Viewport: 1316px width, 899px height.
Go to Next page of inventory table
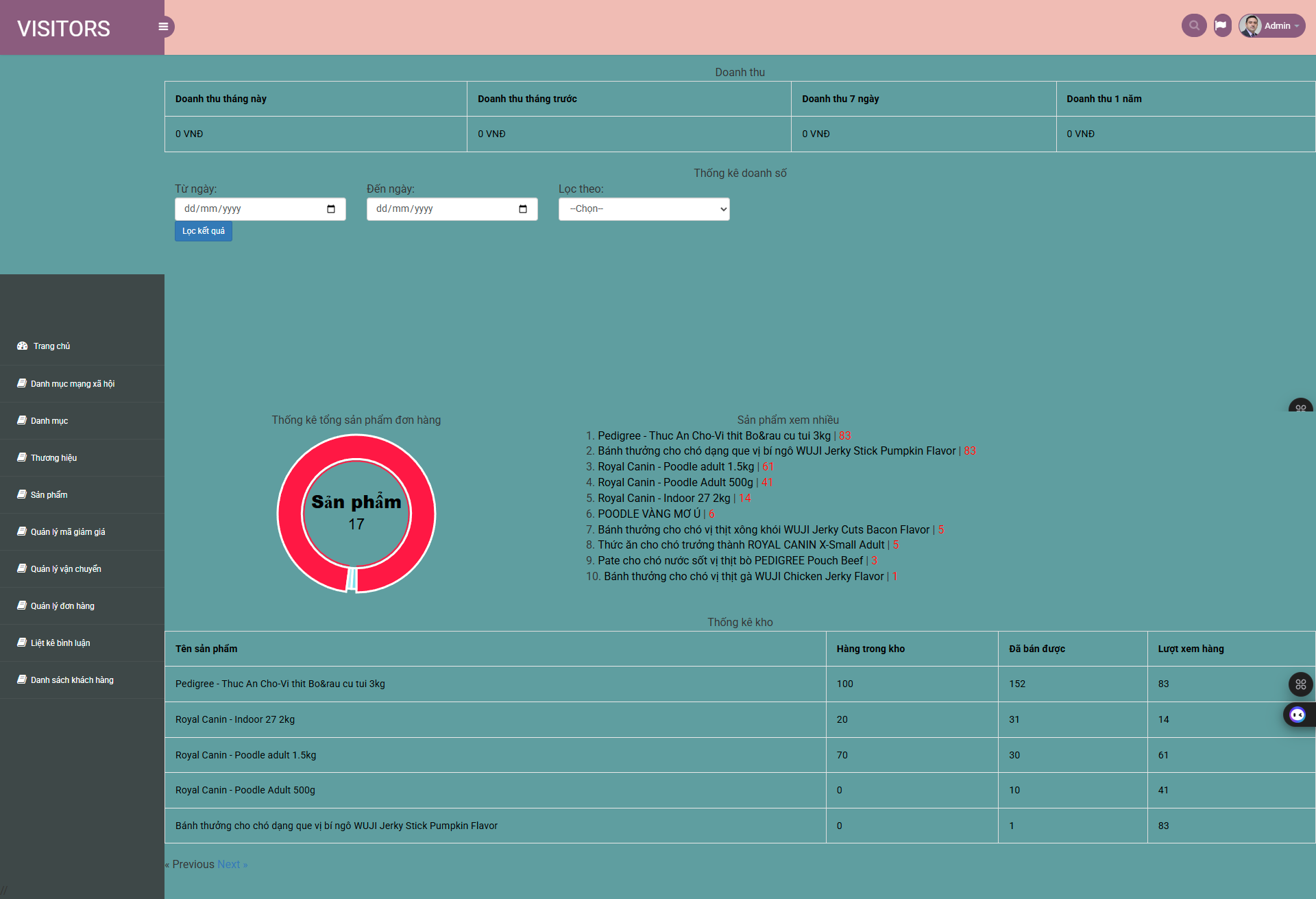tap(232, 864)
